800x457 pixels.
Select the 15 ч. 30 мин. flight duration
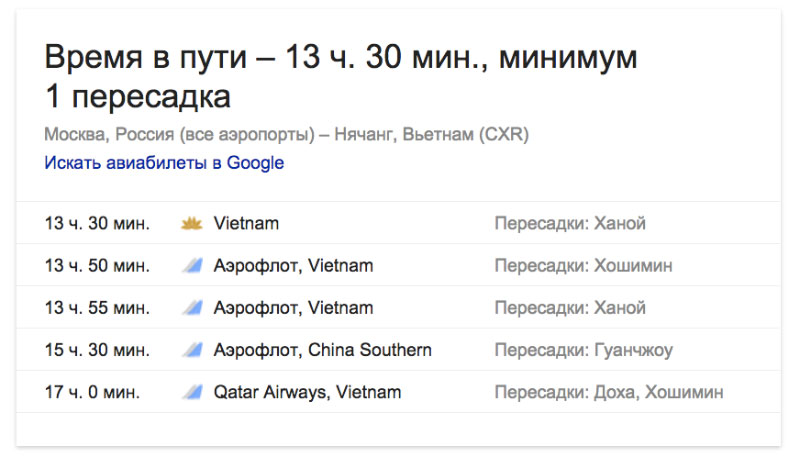(x=97, y=350)
